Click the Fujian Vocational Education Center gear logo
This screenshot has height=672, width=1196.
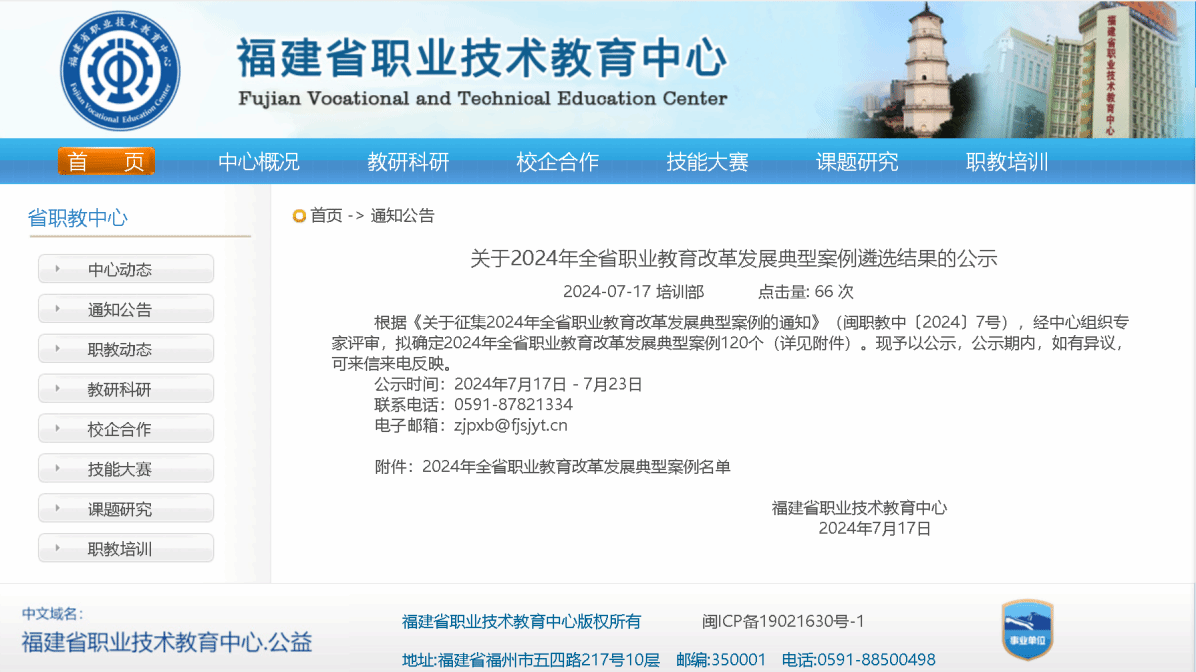coord(119,69)
